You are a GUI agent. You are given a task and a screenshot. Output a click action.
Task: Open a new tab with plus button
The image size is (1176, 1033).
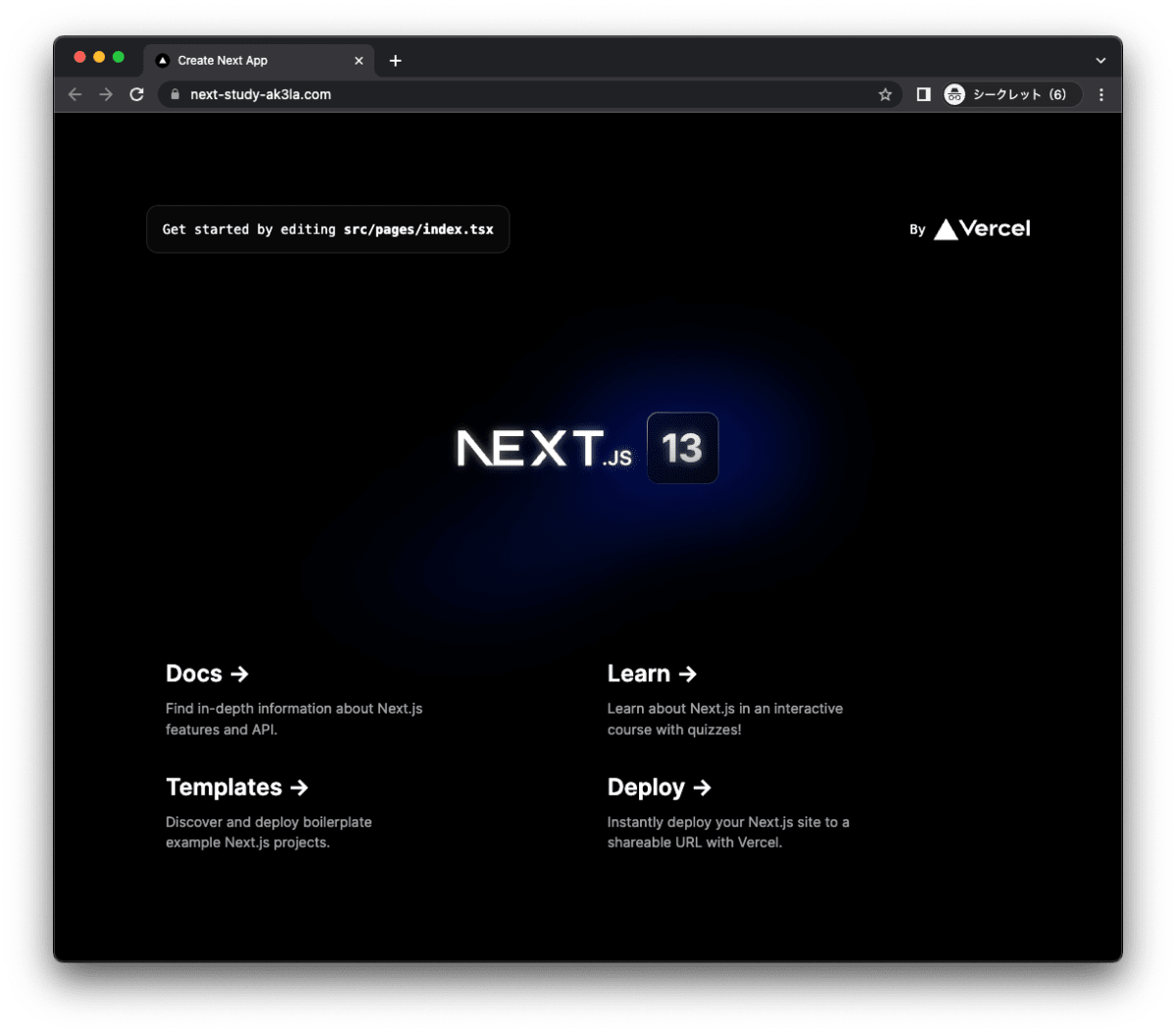395,61
